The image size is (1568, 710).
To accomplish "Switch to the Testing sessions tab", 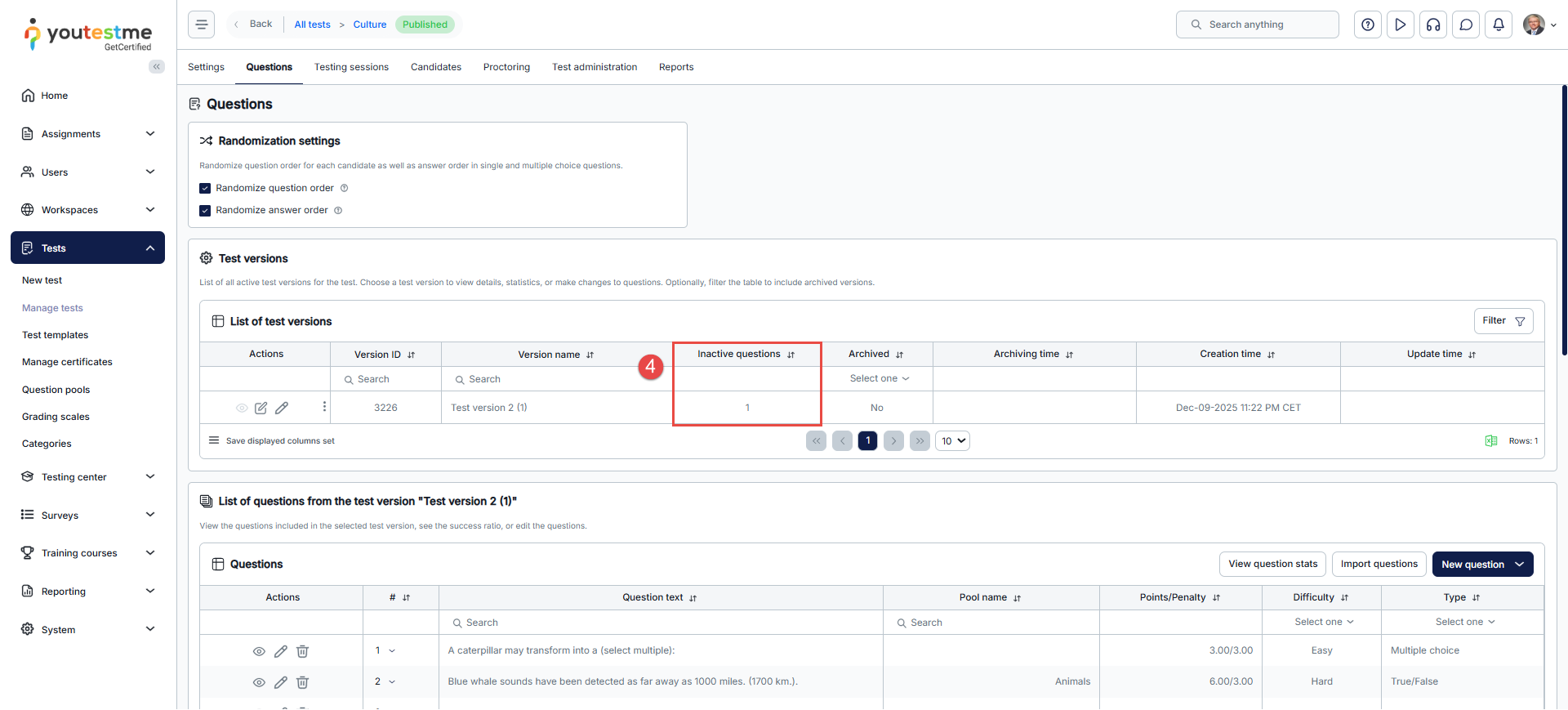I will [x=351, y=67].
